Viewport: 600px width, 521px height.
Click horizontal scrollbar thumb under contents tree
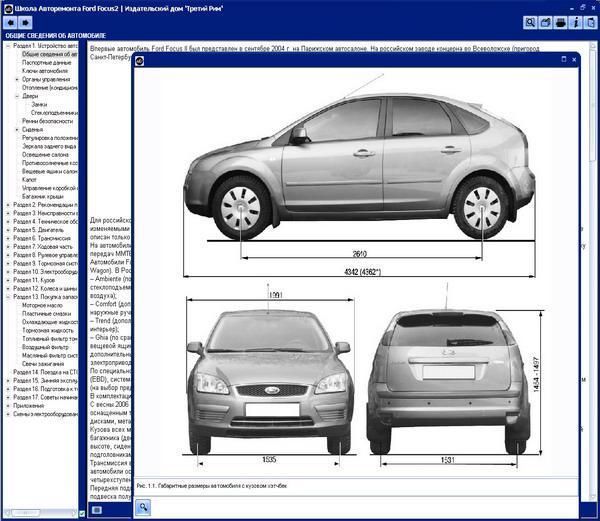click(26, 512)
